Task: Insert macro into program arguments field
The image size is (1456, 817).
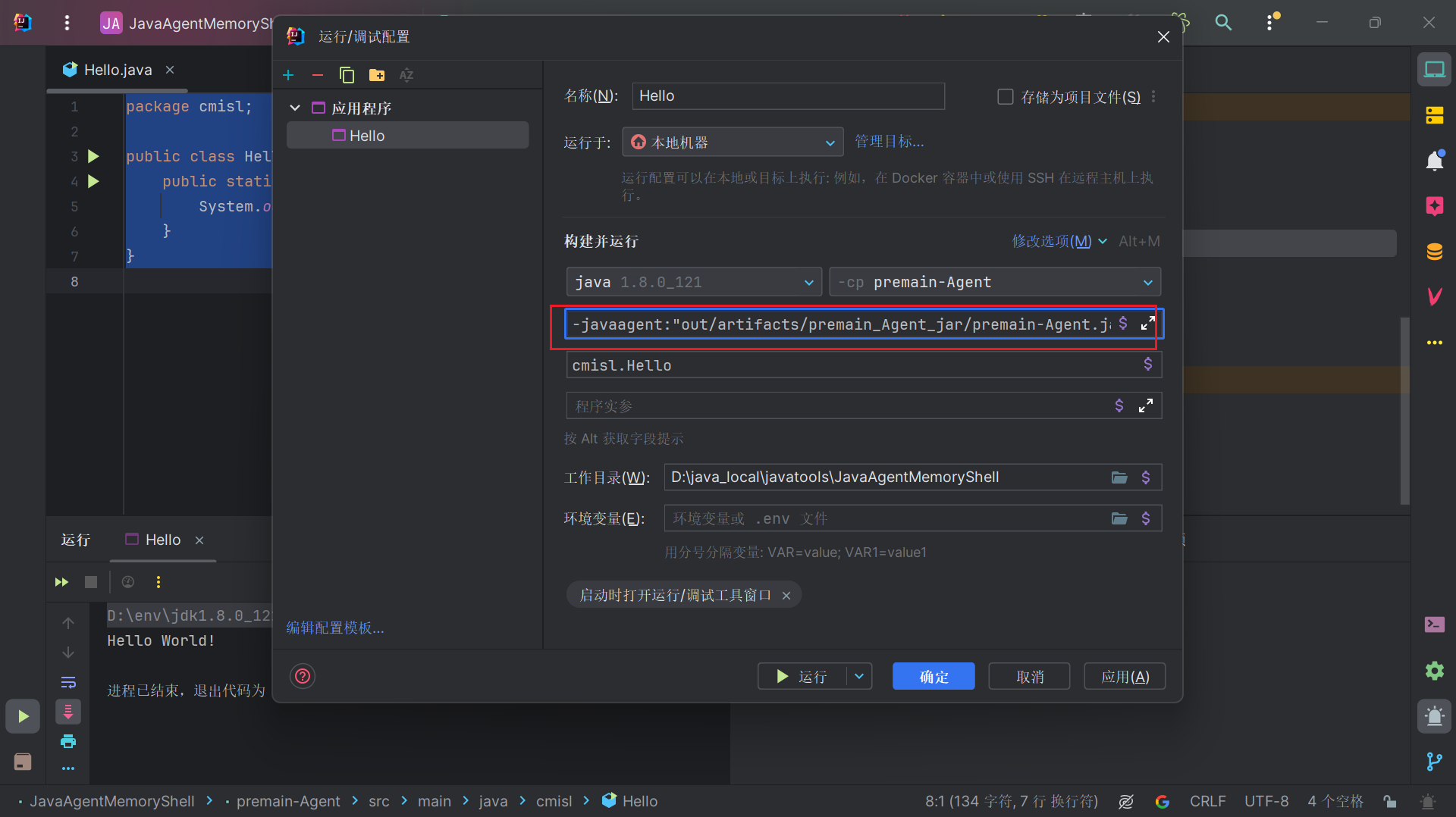Action: 1119,405
